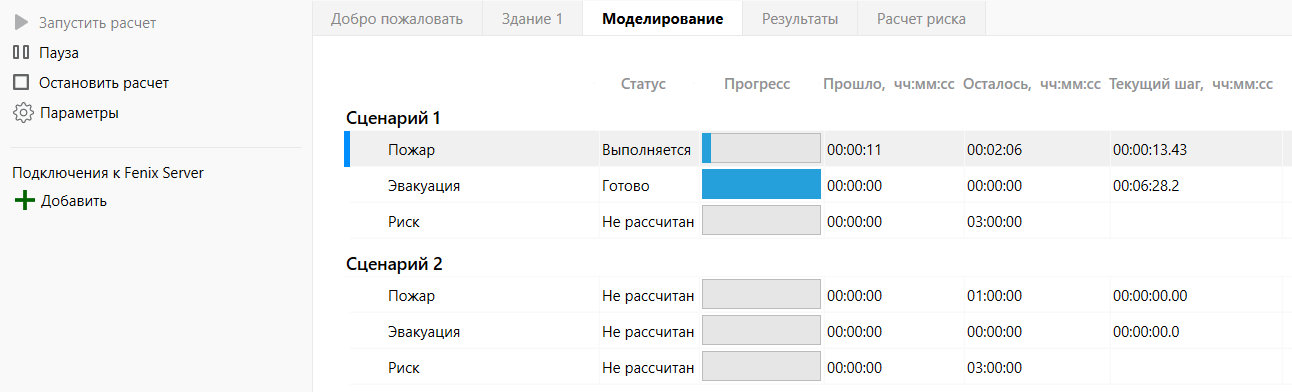Click current step value 00:06:28.2

[1145, 185]
